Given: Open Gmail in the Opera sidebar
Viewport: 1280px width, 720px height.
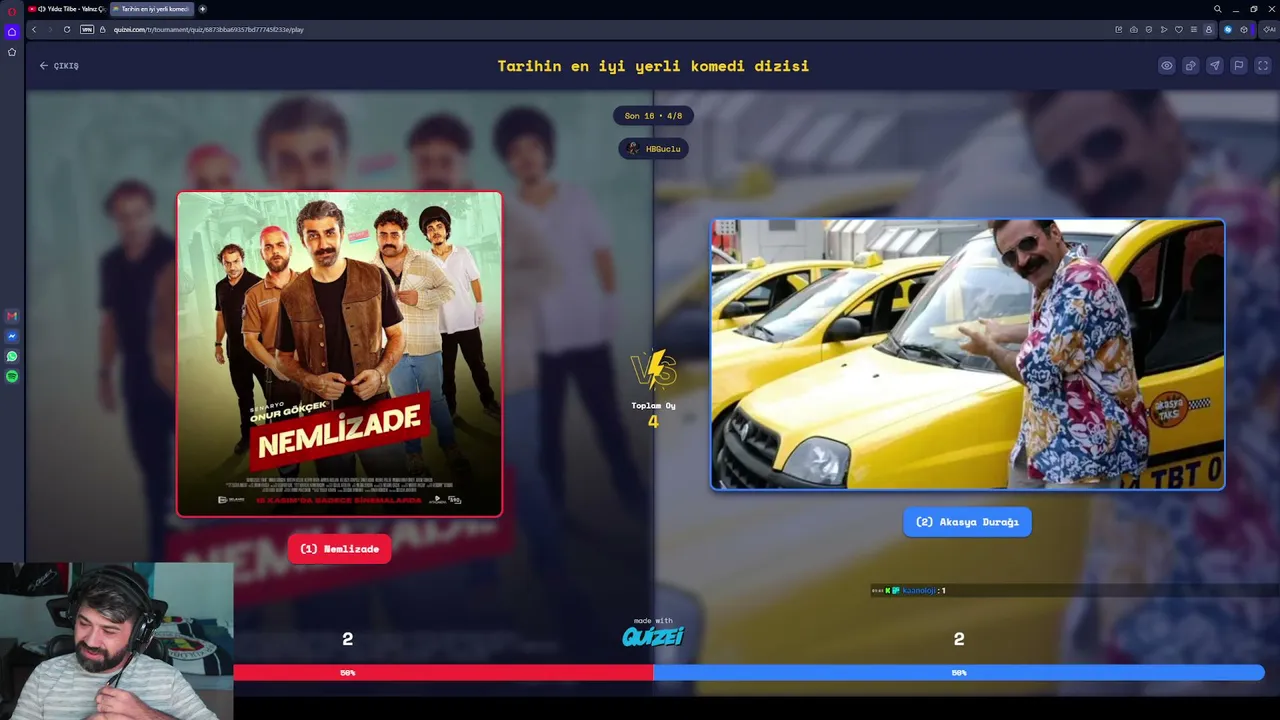Looking at the screenshot, I should 12,316.
